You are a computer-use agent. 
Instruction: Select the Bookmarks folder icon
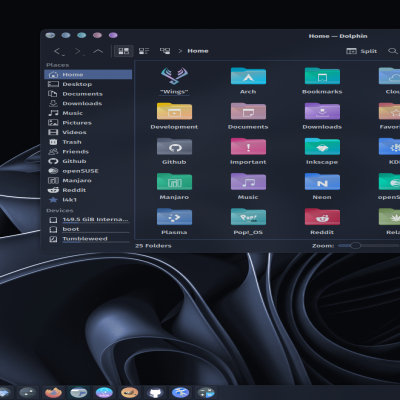click(x=322, y=76)
